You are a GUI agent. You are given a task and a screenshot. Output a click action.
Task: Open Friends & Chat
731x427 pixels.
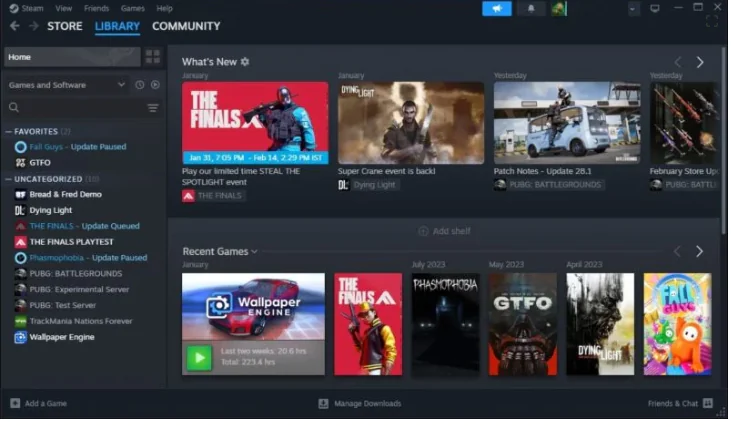tap(673, 404)
